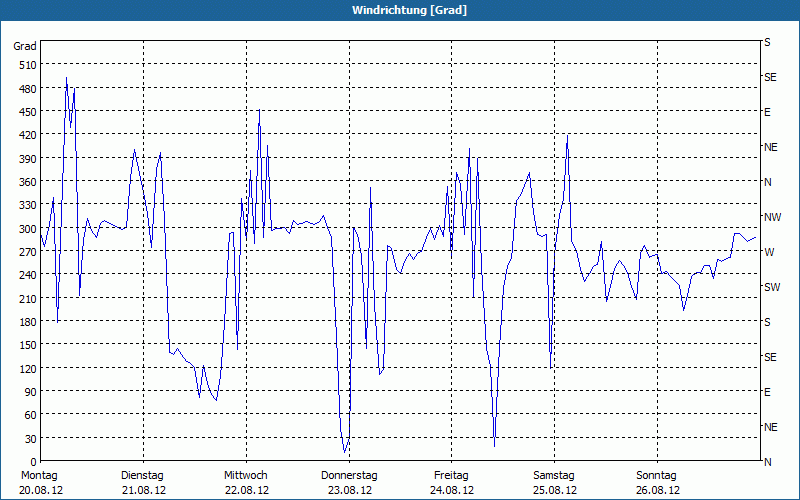Image resolution: width=800 pixels, height=500 pixels.
Task: Click the 30 degree axis label
Action: [x=31, y=439]
